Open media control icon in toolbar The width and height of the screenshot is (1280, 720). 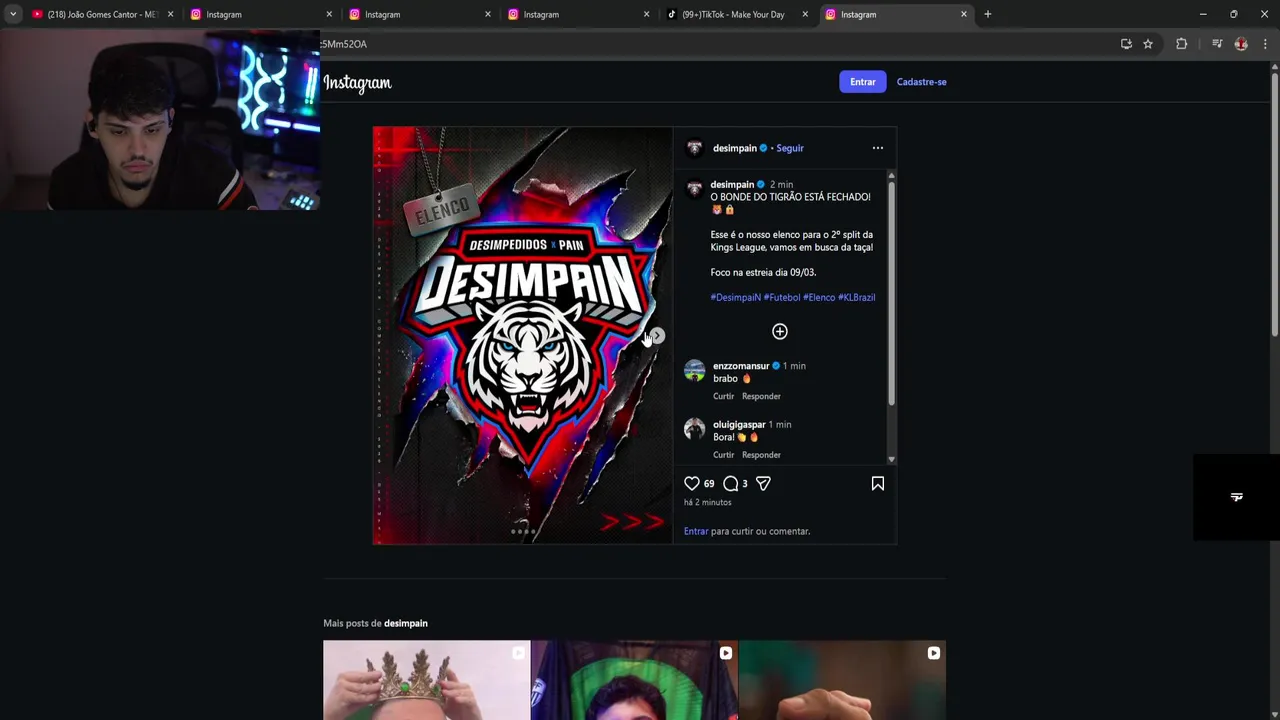tap(1217, 44)
